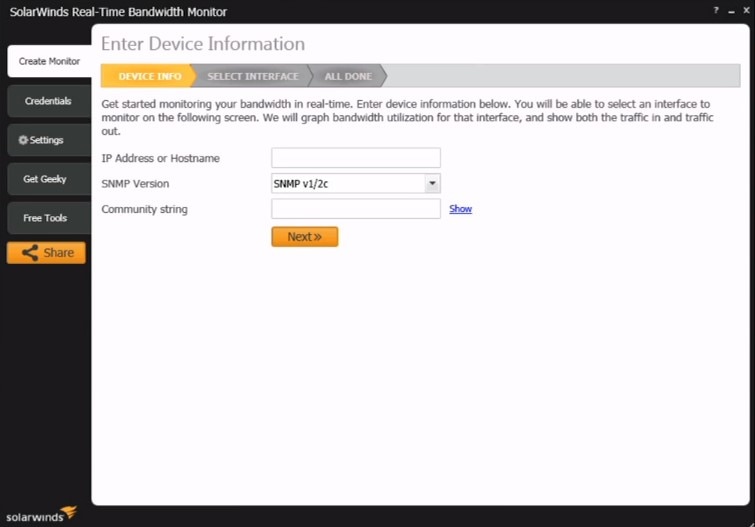Select the SELECT INTERFACE wizard step
The image size is (755, 527).
(253, 76)
